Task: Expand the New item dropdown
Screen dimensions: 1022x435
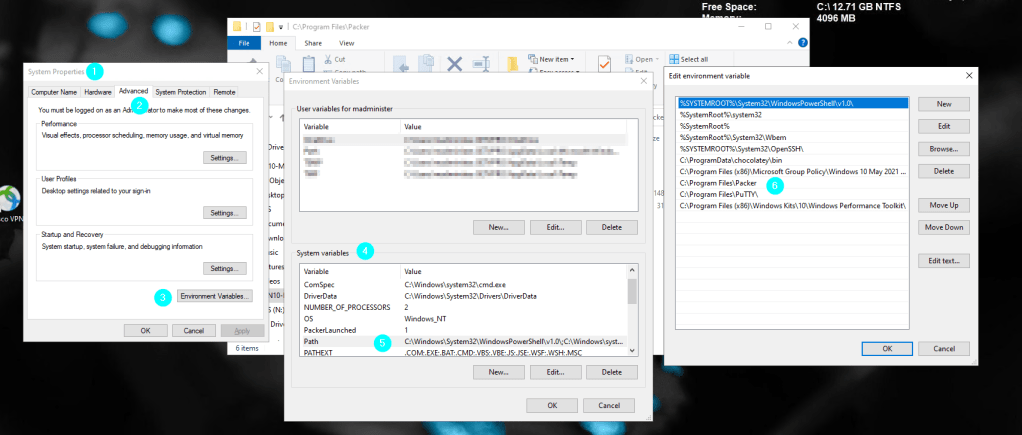Action: pyautogui.click(x=574, y=59)
